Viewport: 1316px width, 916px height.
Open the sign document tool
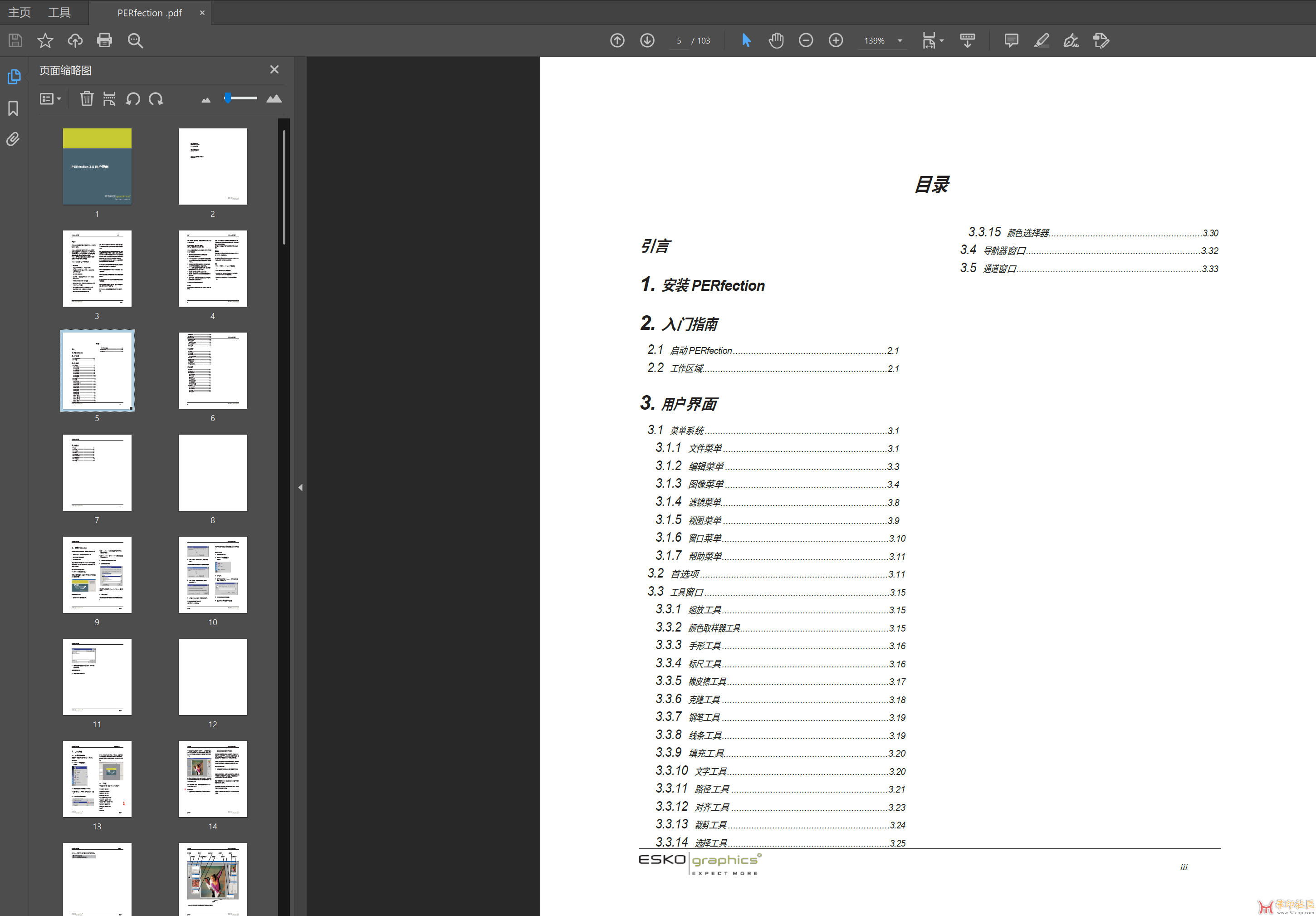pos(1071,41)
